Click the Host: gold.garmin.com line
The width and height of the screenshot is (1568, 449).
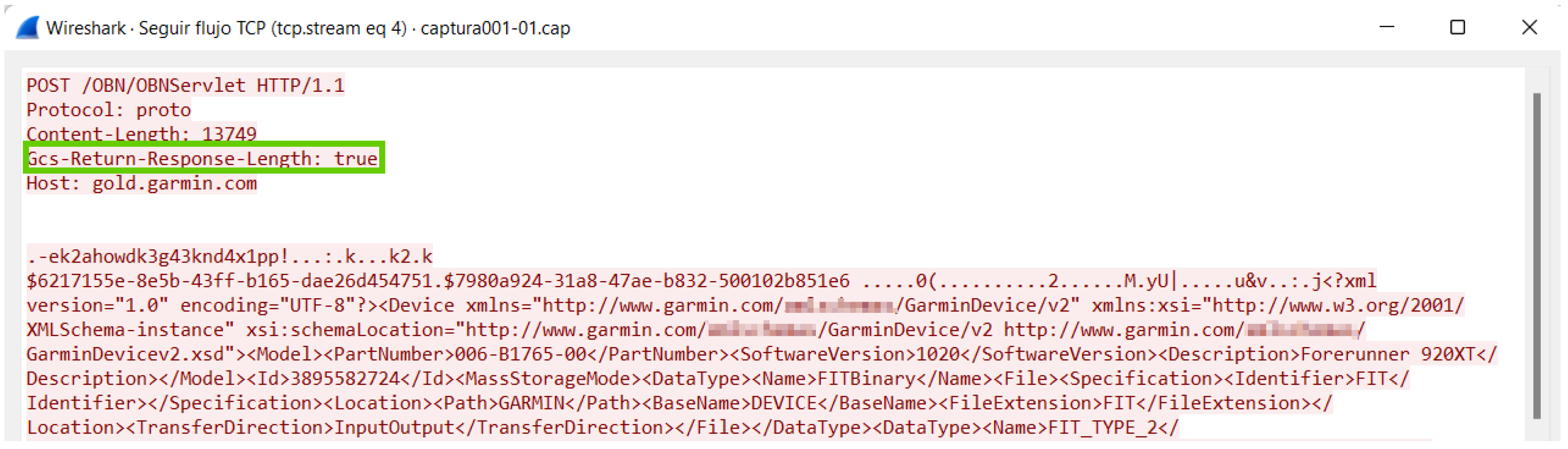(x=141, y=184)
